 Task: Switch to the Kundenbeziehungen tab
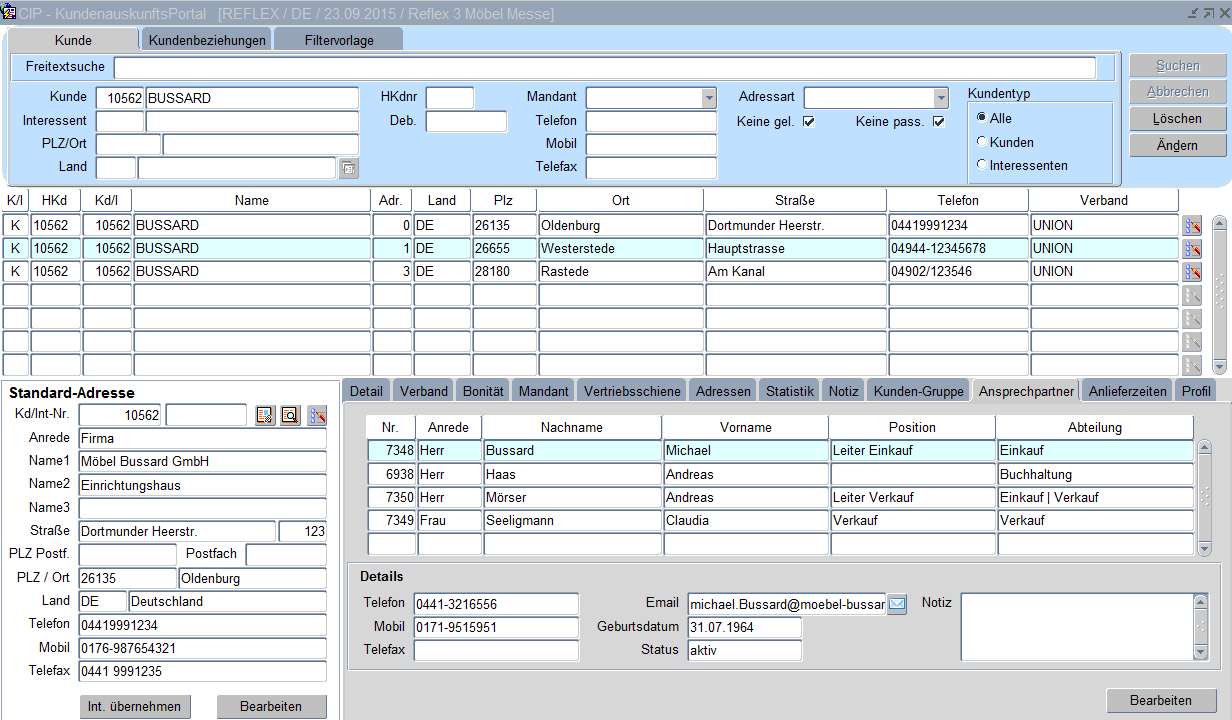207,40
